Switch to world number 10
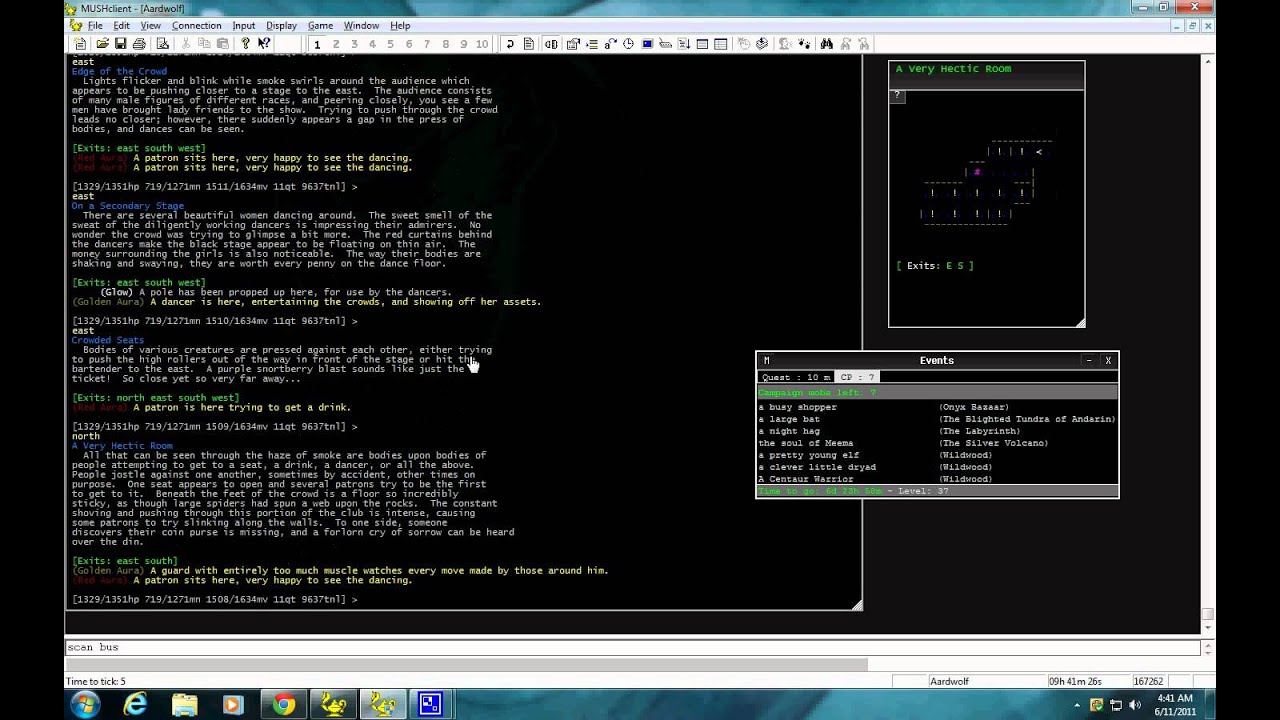The height and width of the screenshot is (720, 1280). coord(482,44)
